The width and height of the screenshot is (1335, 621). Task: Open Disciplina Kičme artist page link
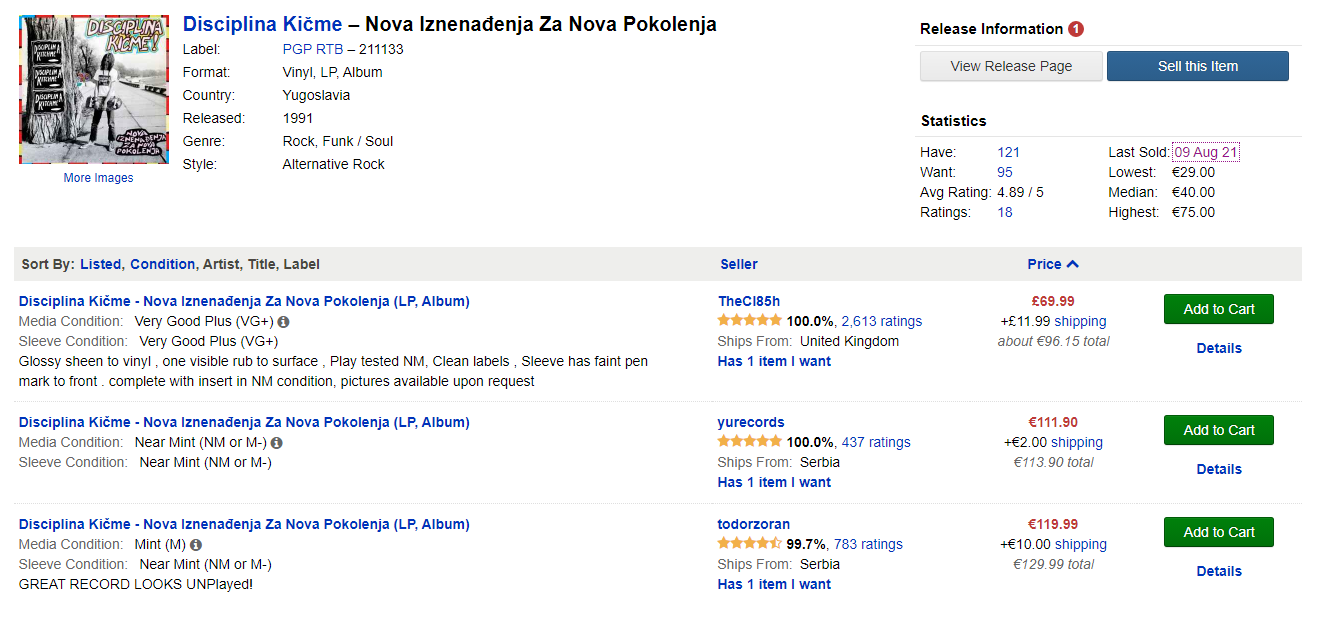(262, 24)
